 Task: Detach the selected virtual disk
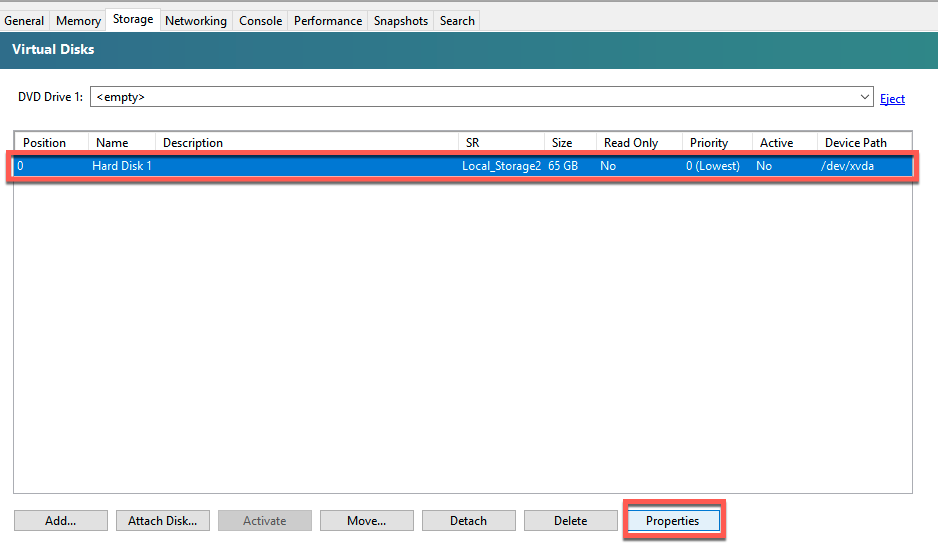click(x=468, y=521)
